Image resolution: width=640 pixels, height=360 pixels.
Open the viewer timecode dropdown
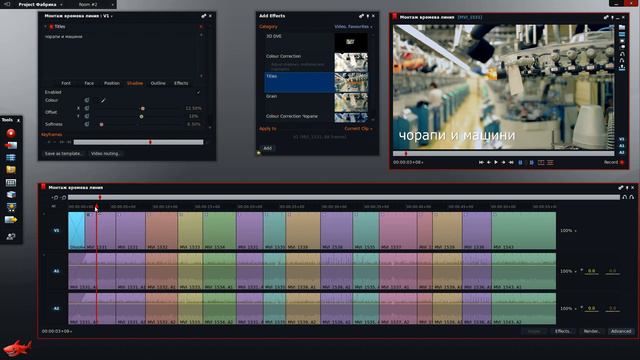pyautogui.click(x=408, y=162)
